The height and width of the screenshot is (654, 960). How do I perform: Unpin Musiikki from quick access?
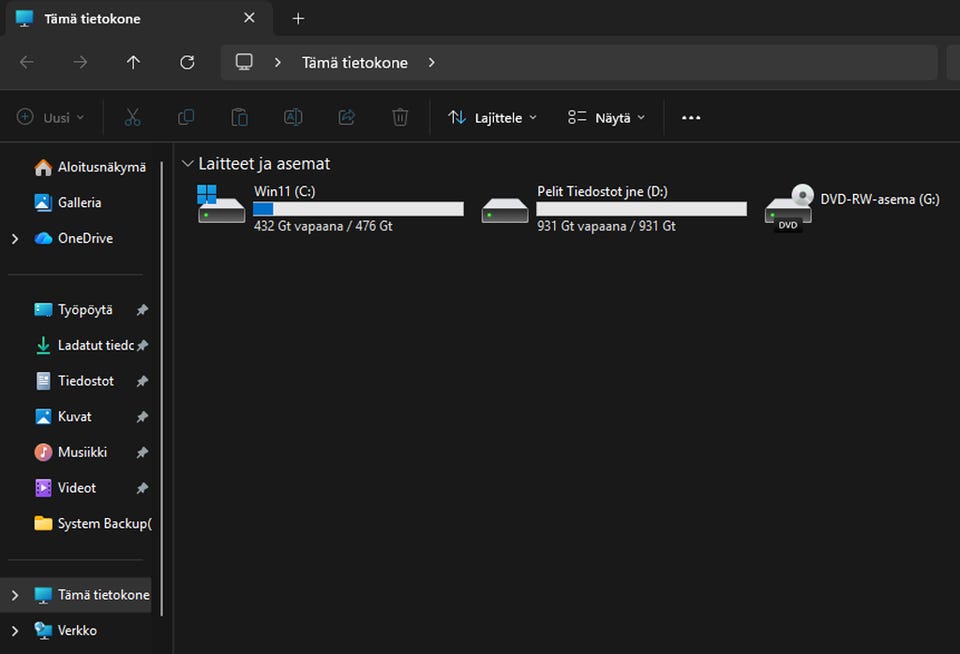142,453
